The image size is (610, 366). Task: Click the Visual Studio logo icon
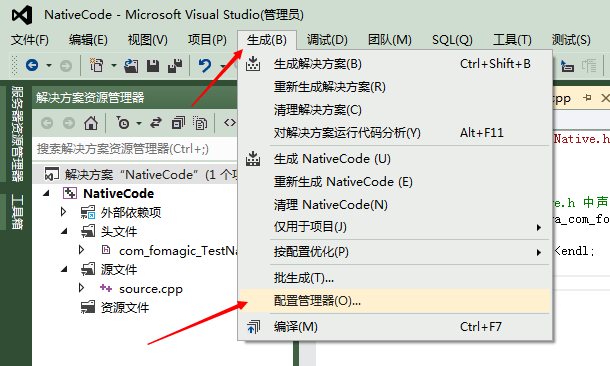[x=21, y=15]
